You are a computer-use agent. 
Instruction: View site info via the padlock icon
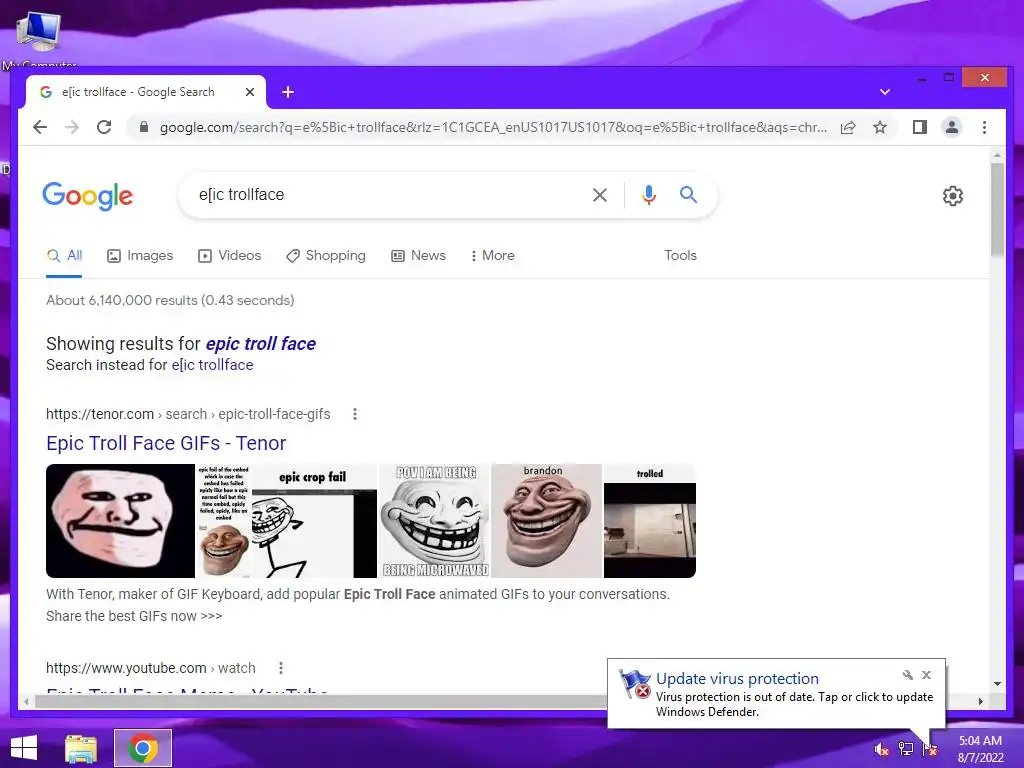pyautogui.click(x=144, y=127)
